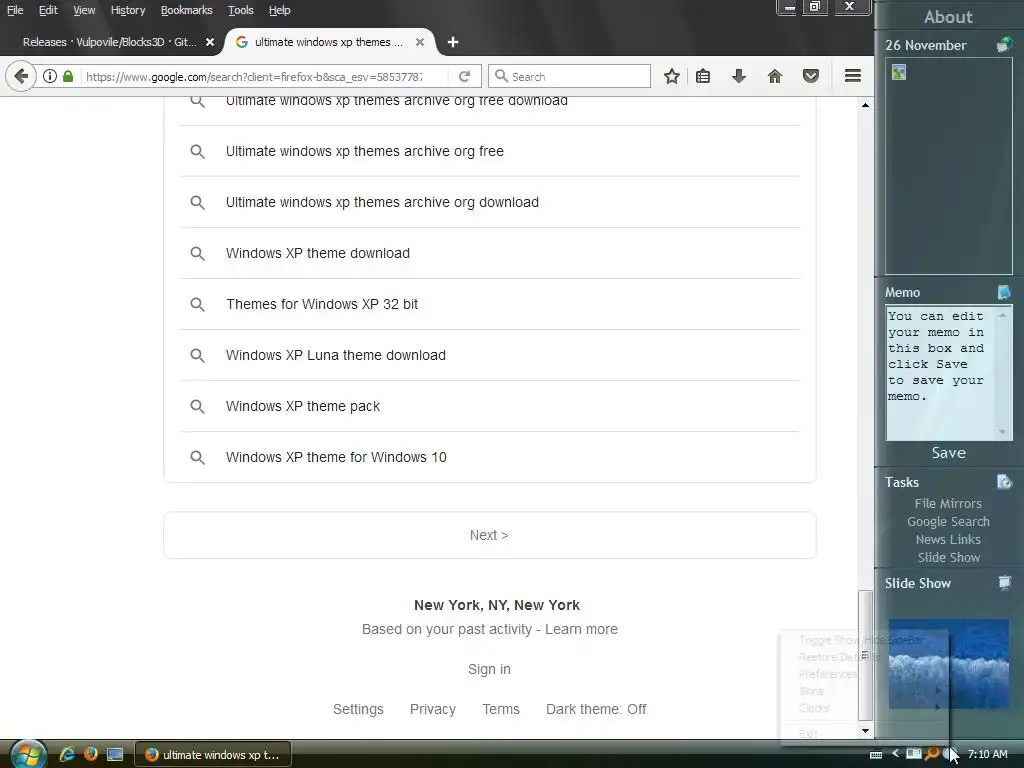This screenshot has width=1024, height=768.
Task: Click memo box scroll down arrow
Action: point(1002,432)
